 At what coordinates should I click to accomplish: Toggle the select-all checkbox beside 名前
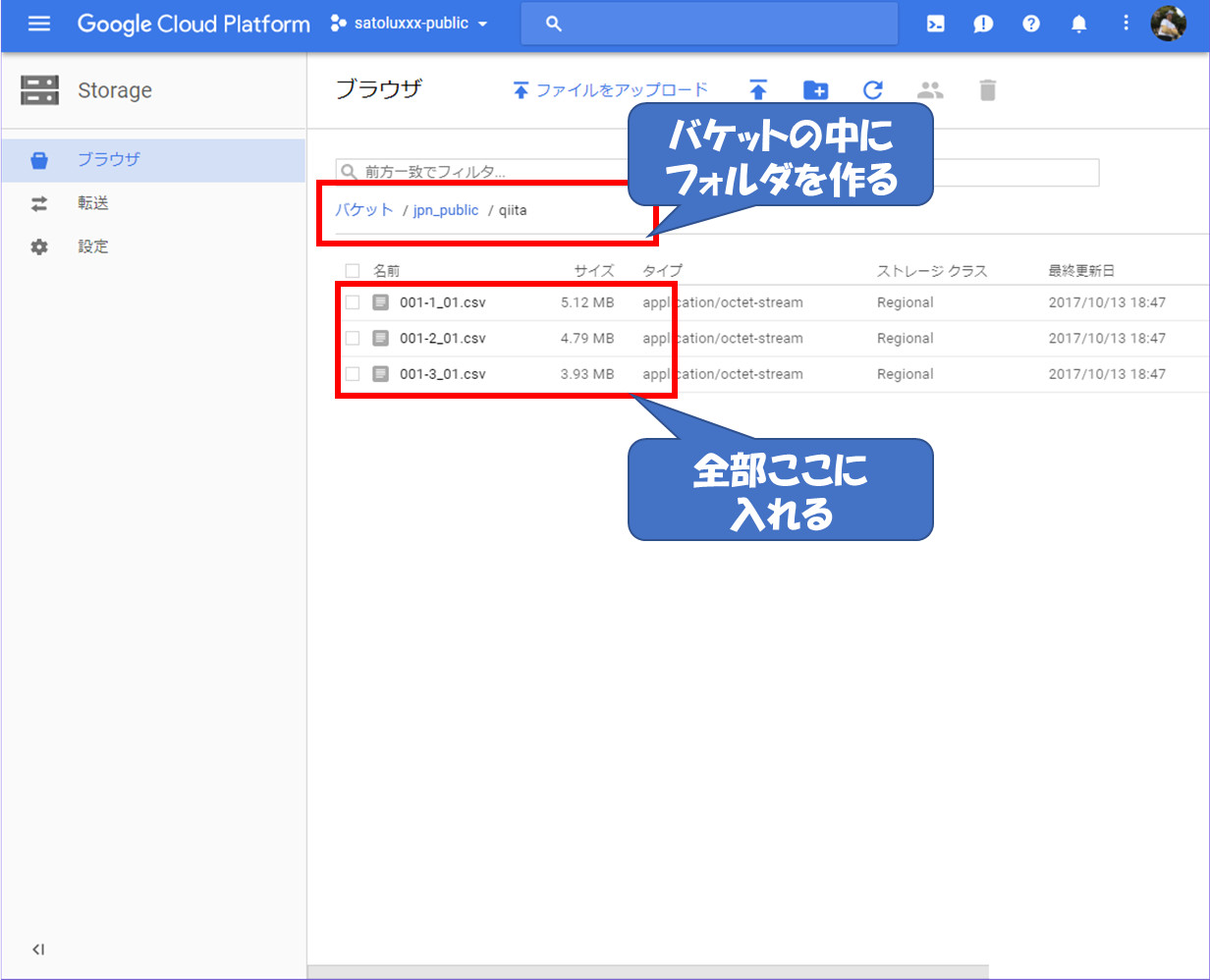[x=353, y=271]
